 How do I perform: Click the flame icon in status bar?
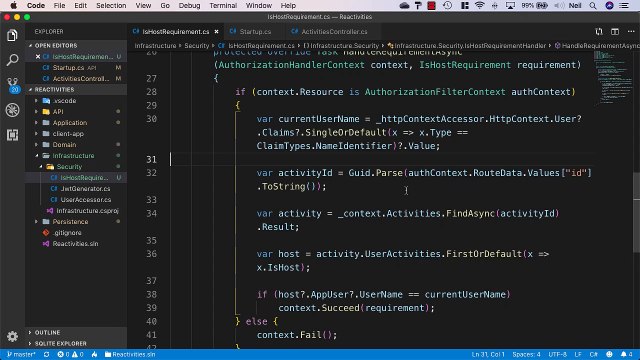coord(95,354)
